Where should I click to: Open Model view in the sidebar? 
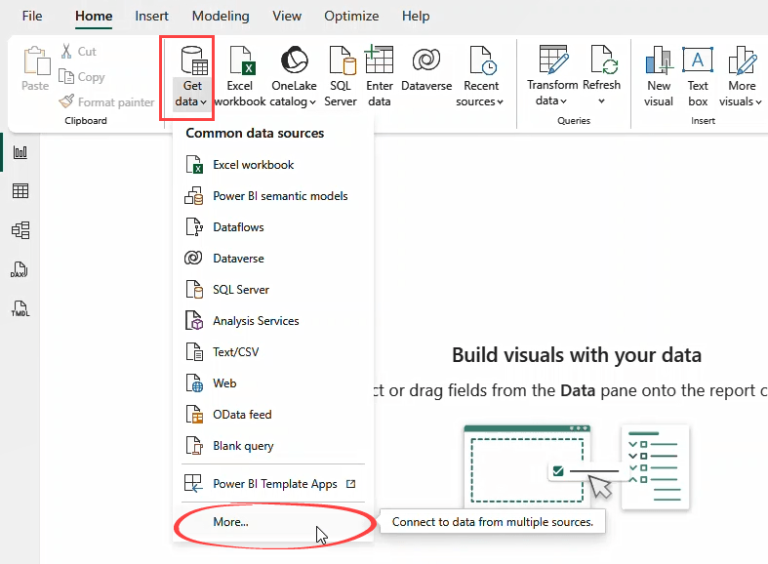(x=20, y=230)
